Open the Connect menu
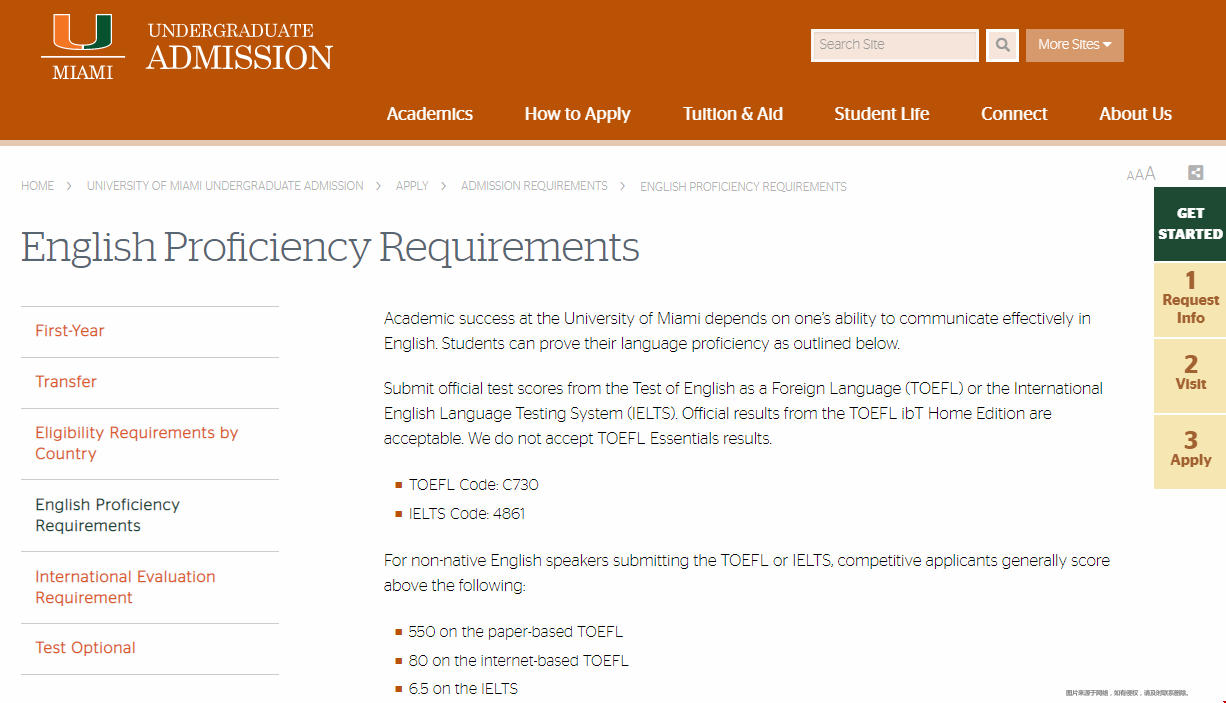This screenshot has width=1226, height=703. 1014,114
